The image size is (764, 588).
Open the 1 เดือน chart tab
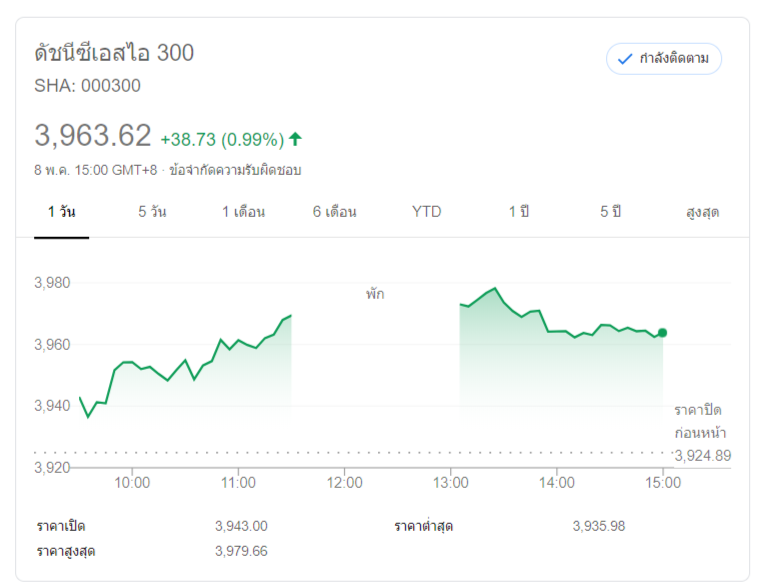[x=244, y=212]
